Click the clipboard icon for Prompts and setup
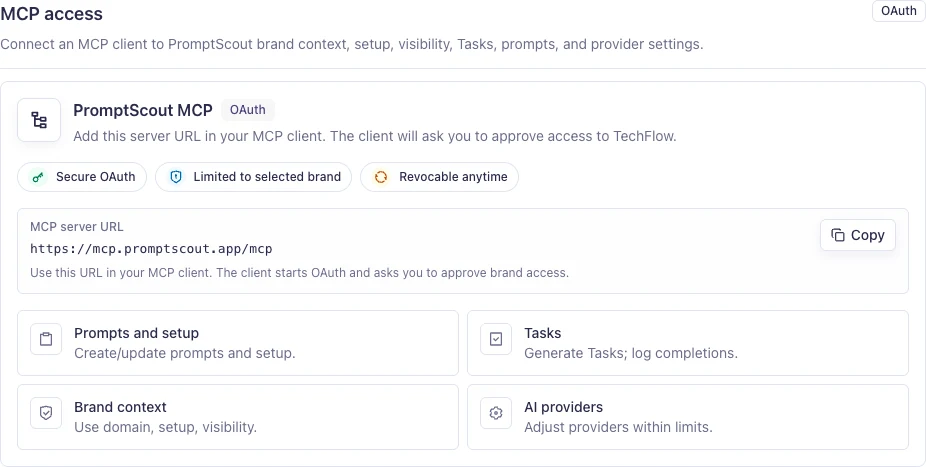Screen dimensions: 926x467 [x=46, y=339]
